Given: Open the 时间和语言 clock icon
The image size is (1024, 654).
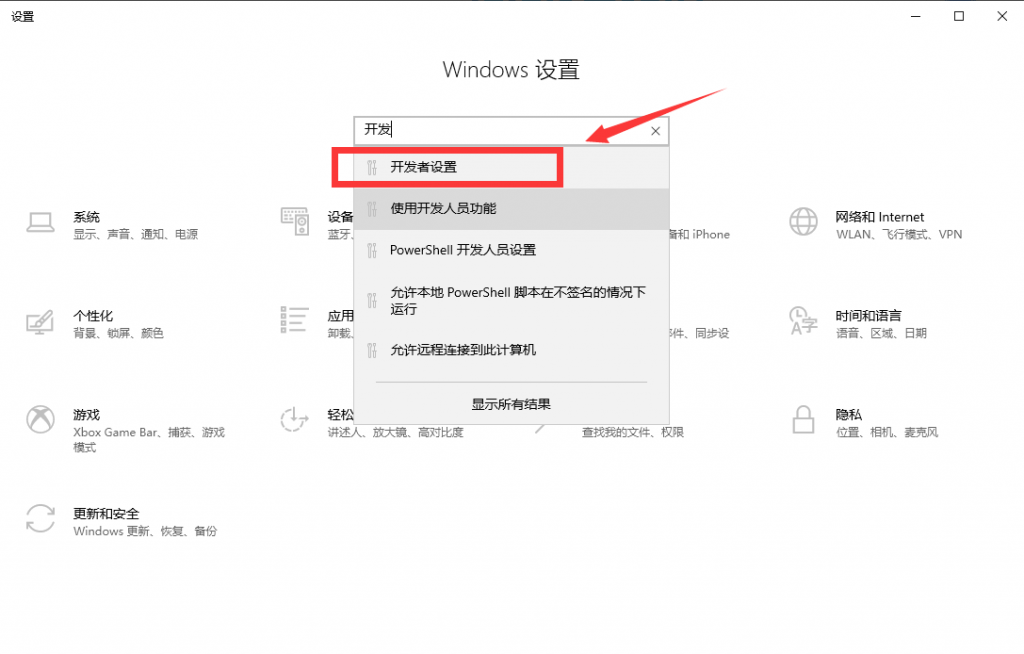Looking at the screenshot, I should click(803, 320).
